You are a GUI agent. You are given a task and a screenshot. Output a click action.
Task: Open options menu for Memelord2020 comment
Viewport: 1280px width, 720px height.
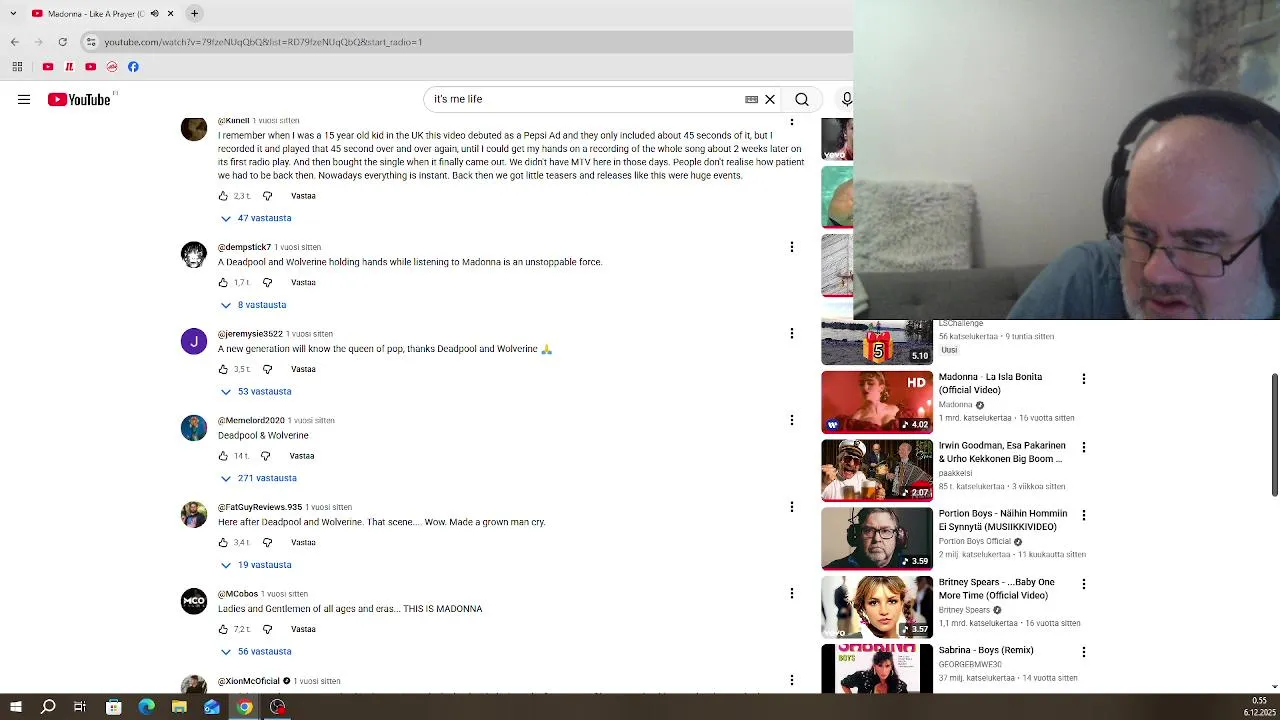pos(792,420)
